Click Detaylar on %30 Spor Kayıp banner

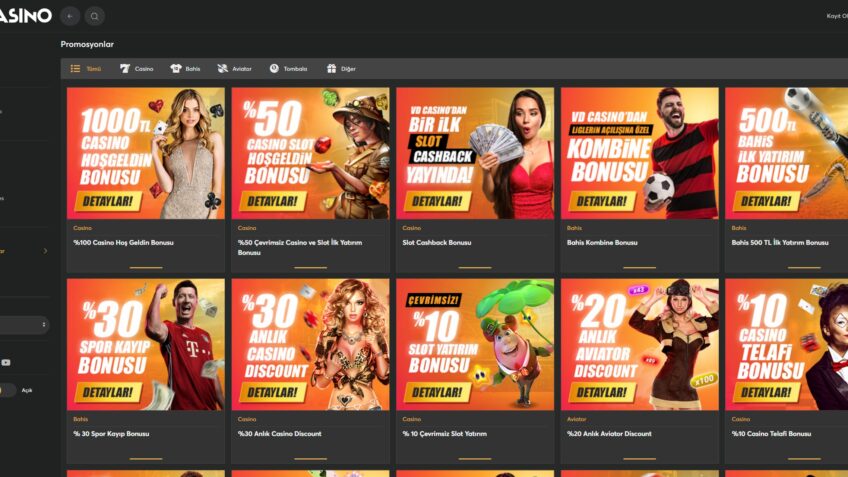tap(106, 392)
